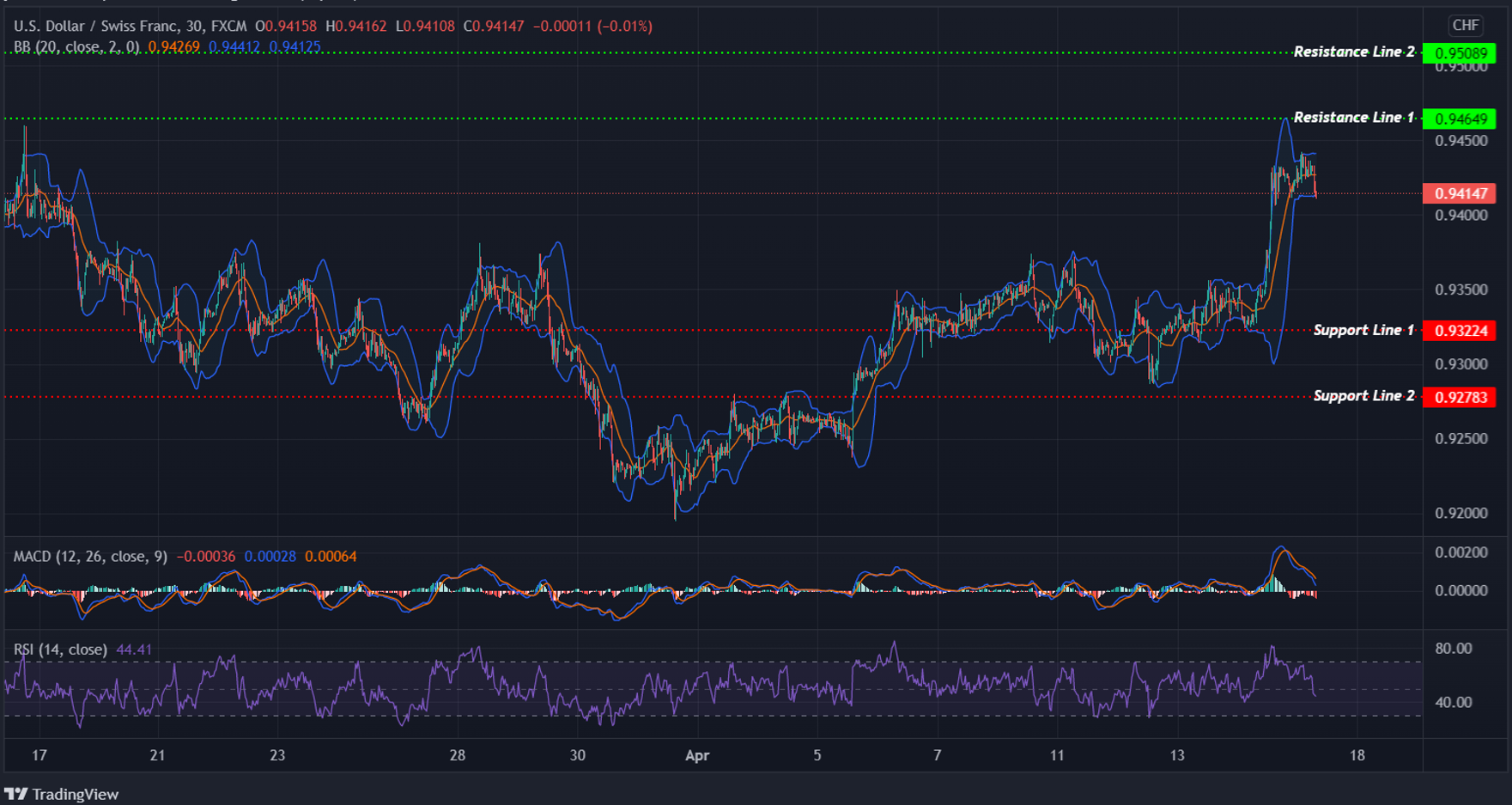This screenshot has width=1512, height=805.
Task: Select the Resistance Line 1 text annotation
Action: (1354, 117)
